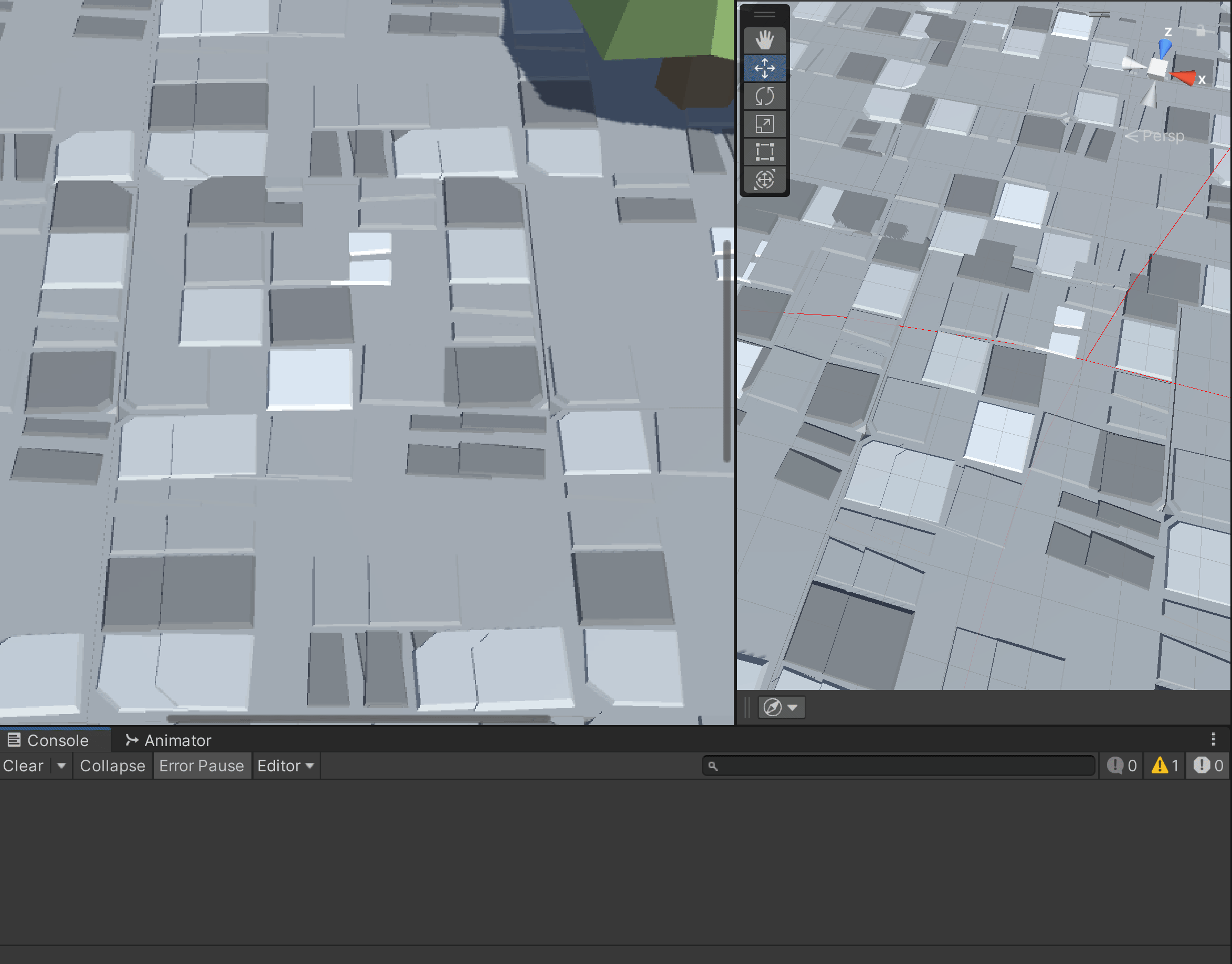
Task: Open the Clear options dropdown arrow
Action: 61,766
